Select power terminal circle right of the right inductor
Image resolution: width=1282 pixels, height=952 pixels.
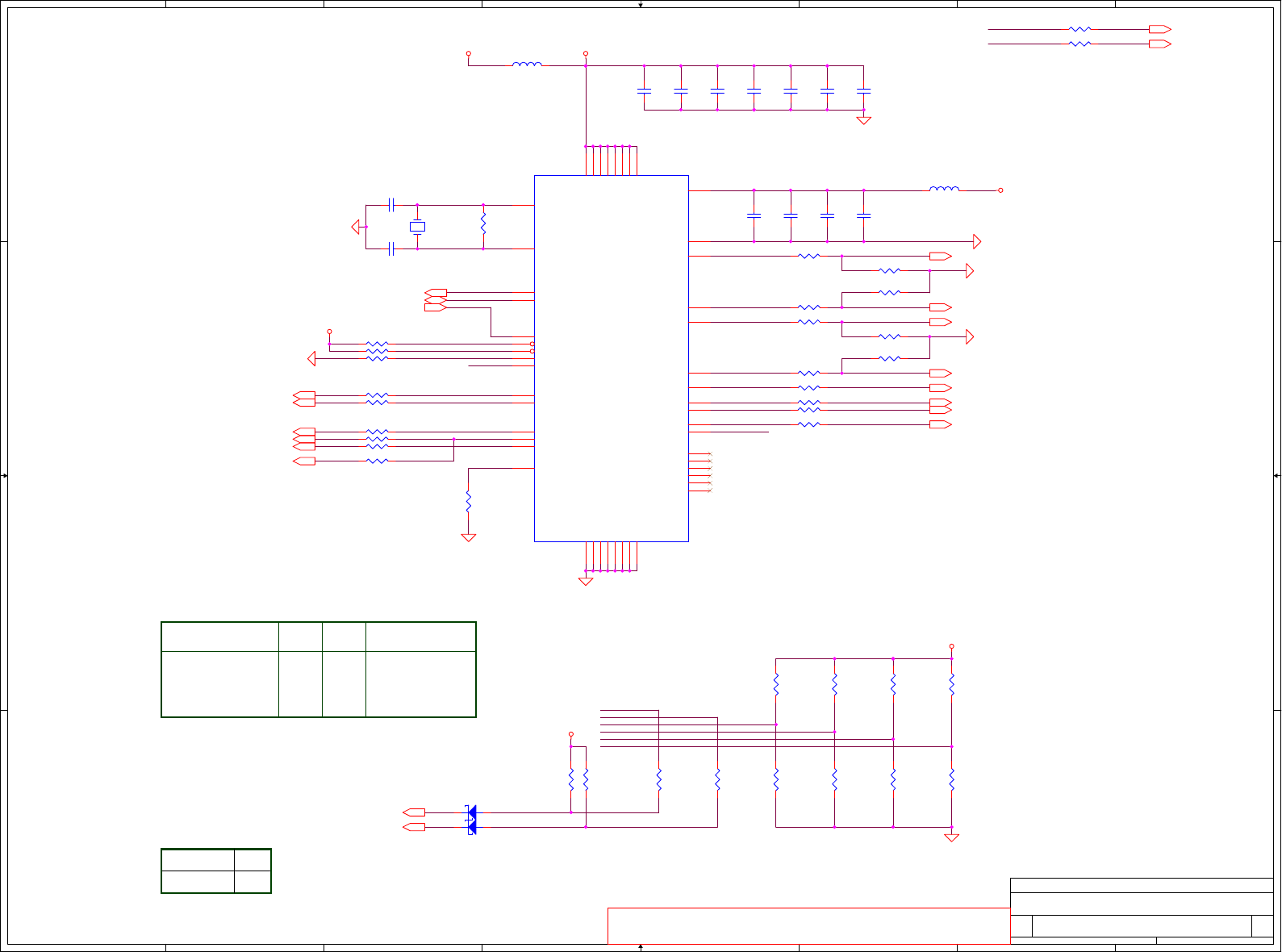click(x=1001, y=190)
